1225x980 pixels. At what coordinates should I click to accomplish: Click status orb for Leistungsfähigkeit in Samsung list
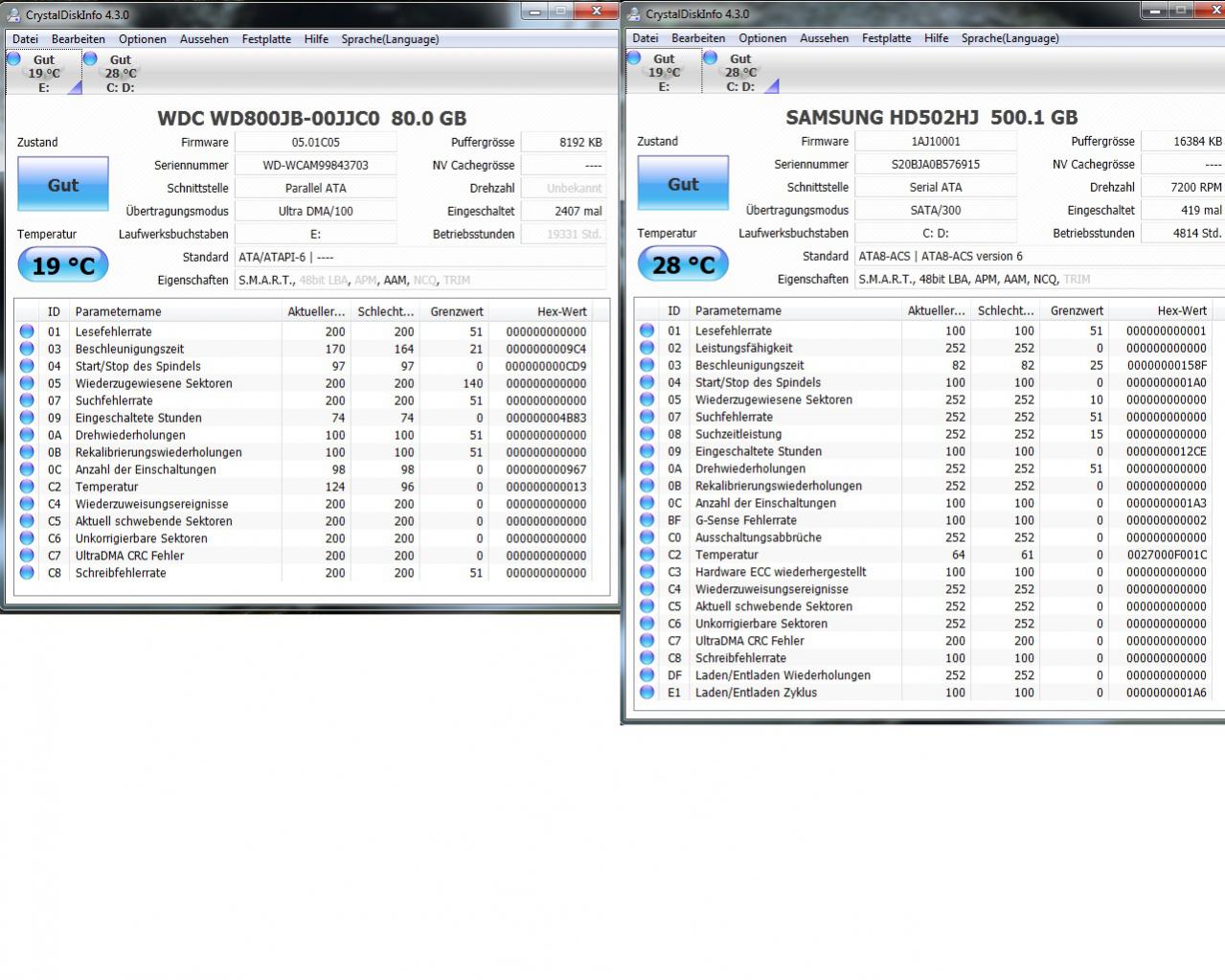(x=647, y=348)
